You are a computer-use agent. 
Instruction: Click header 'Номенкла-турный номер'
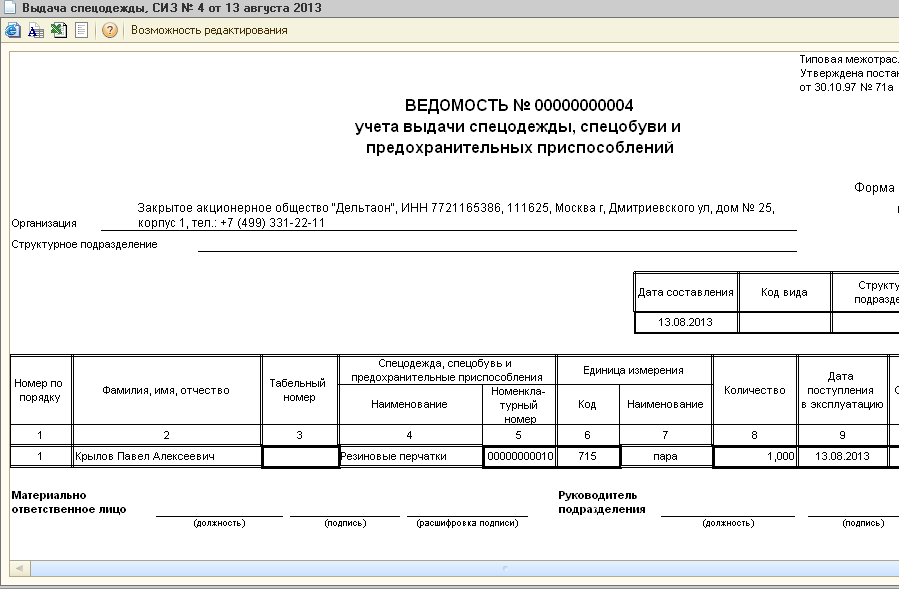tap(518, 405)
